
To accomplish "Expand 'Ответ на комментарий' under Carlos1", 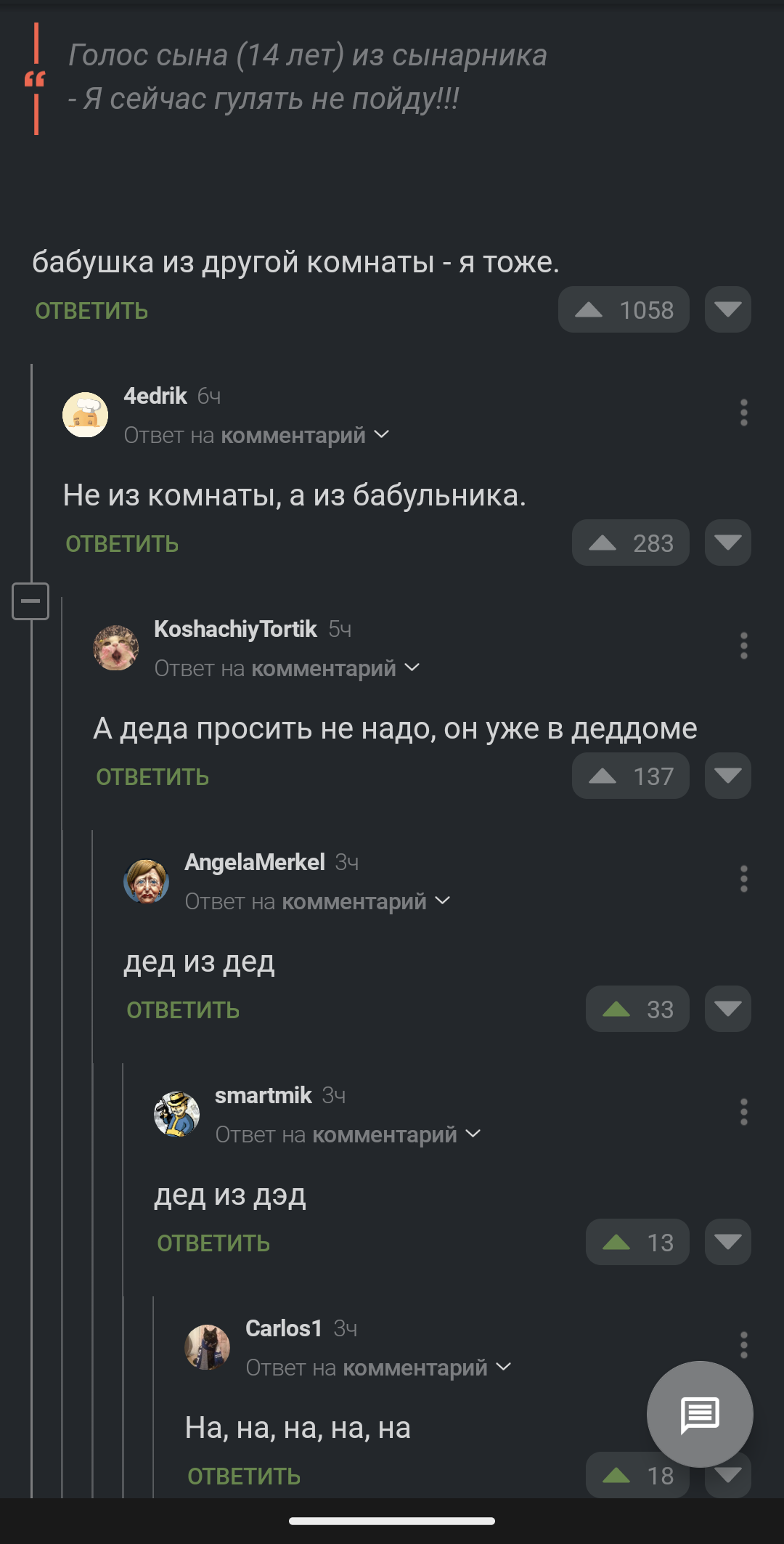I will click(378, 1368).
